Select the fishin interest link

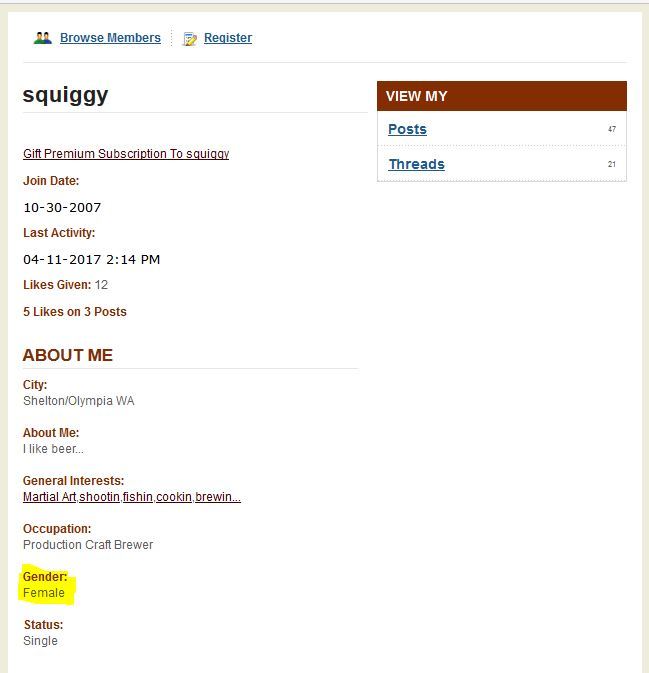138,497
